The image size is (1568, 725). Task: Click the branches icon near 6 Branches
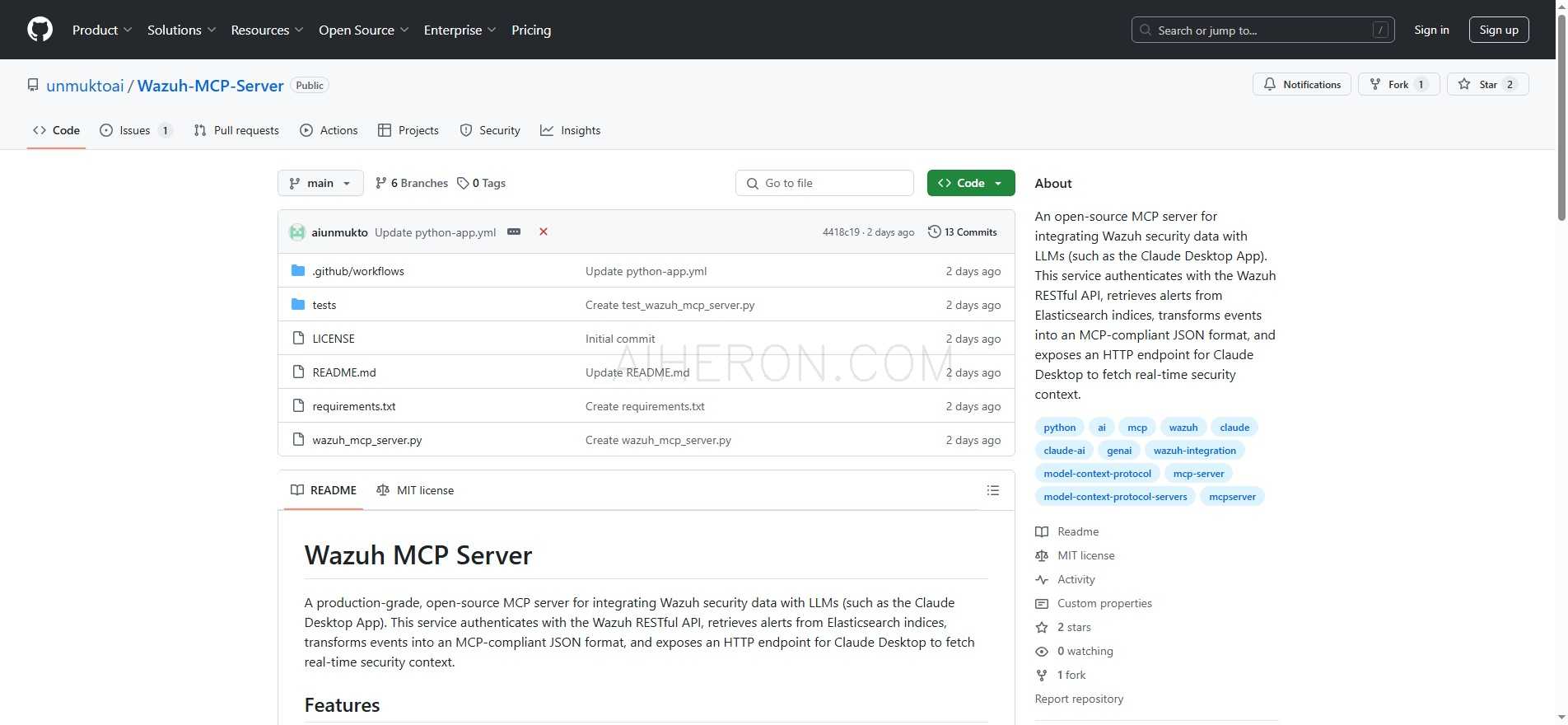click(x=380, y=183)
